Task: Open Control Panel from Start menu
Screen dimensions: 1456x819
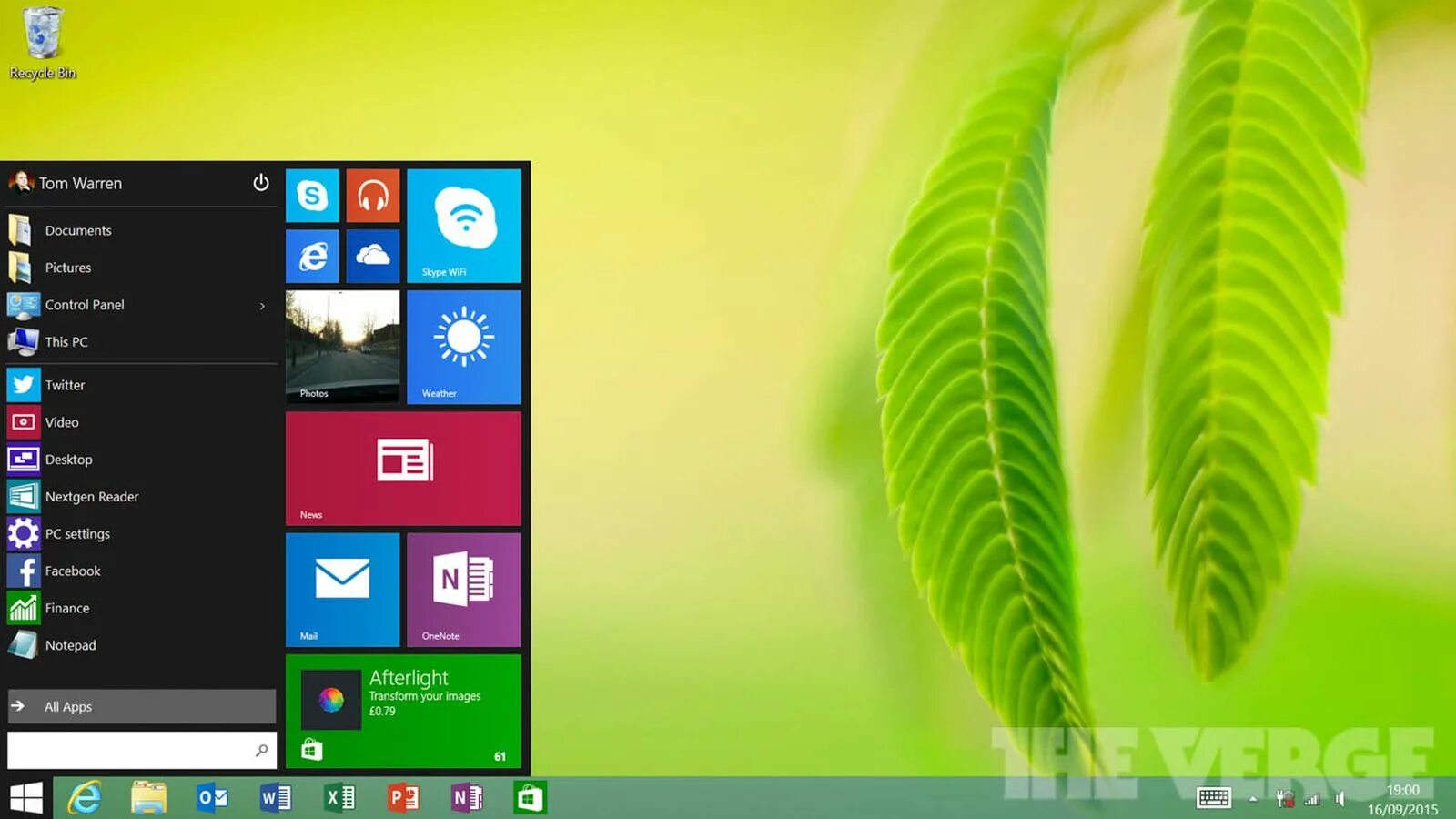Action: tap(141, 305)
